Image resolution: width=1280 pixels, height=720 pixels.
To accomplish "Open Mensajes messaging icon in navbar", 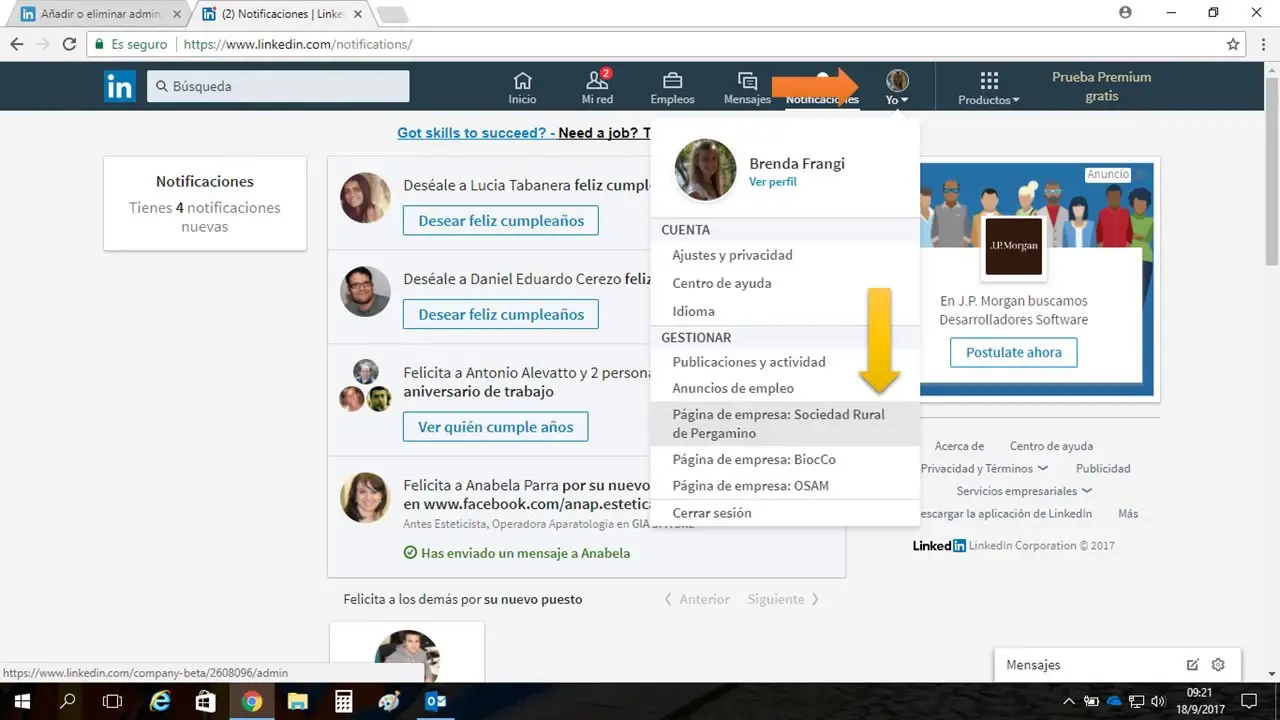I will [747, 88].
